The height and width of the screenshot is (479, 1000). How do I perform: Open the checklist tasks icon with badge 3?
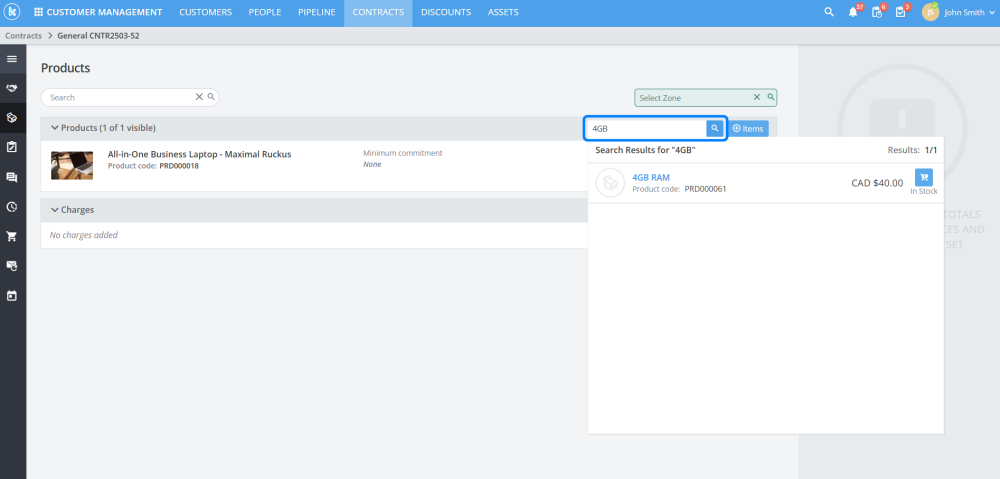(901, 12)
